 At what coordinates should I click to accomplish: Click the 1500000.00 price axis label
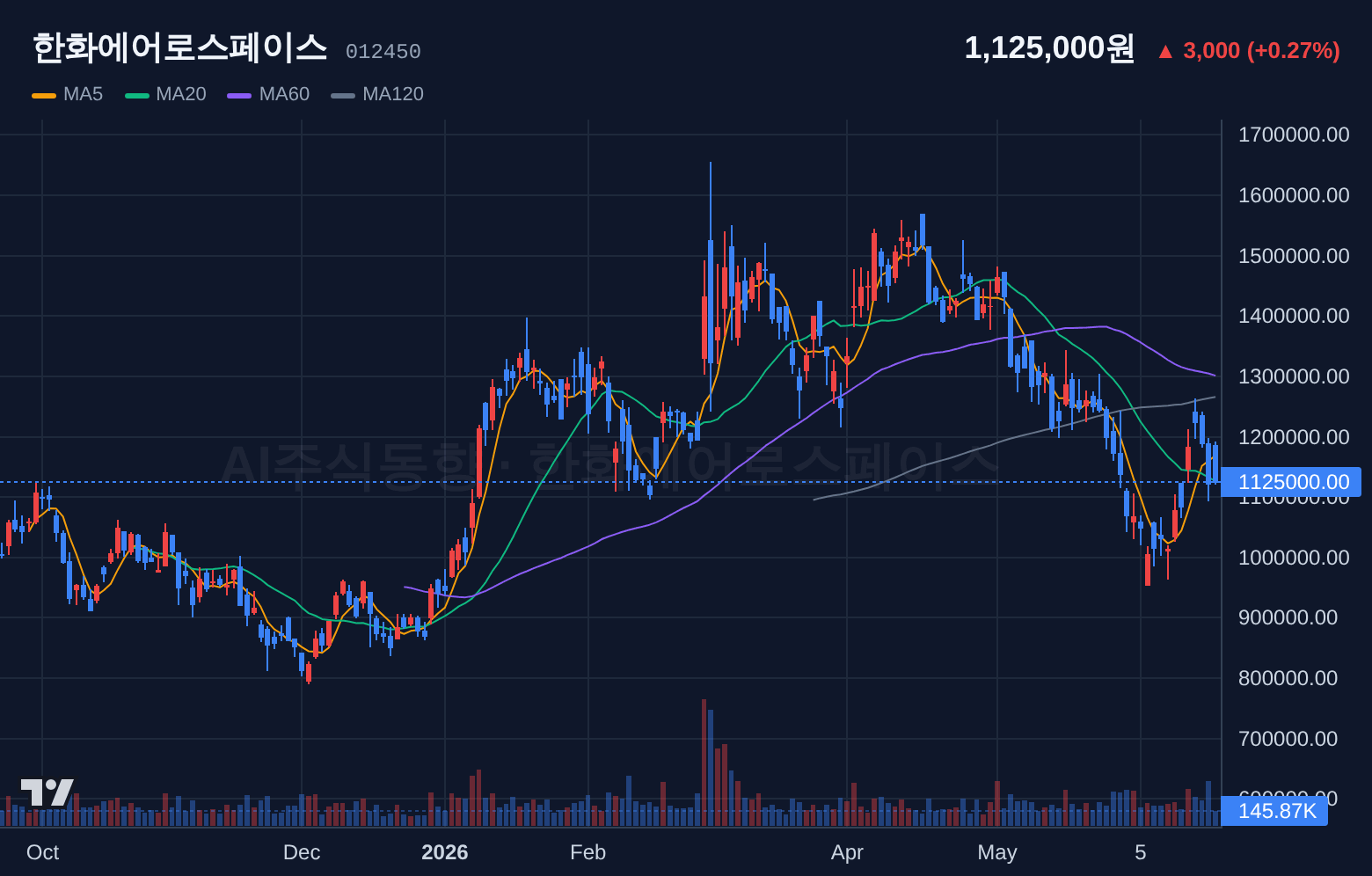1294,256
